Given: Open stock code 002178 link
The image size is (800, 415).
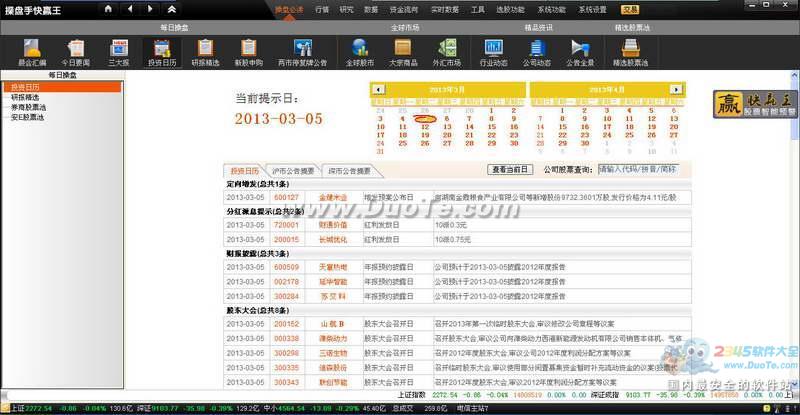Looking at the screenshot, I should click(286, 282).
